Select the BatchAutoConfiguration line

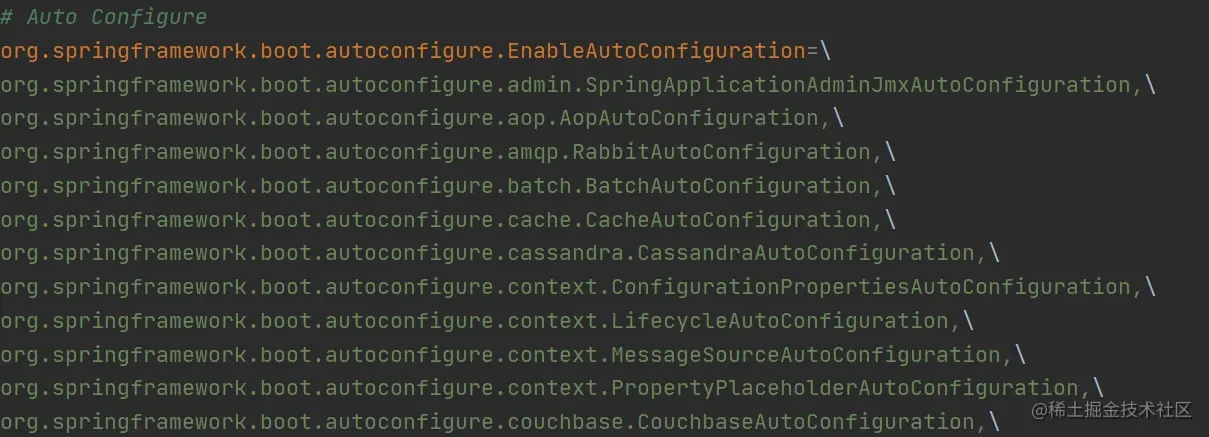click(448, 186)
